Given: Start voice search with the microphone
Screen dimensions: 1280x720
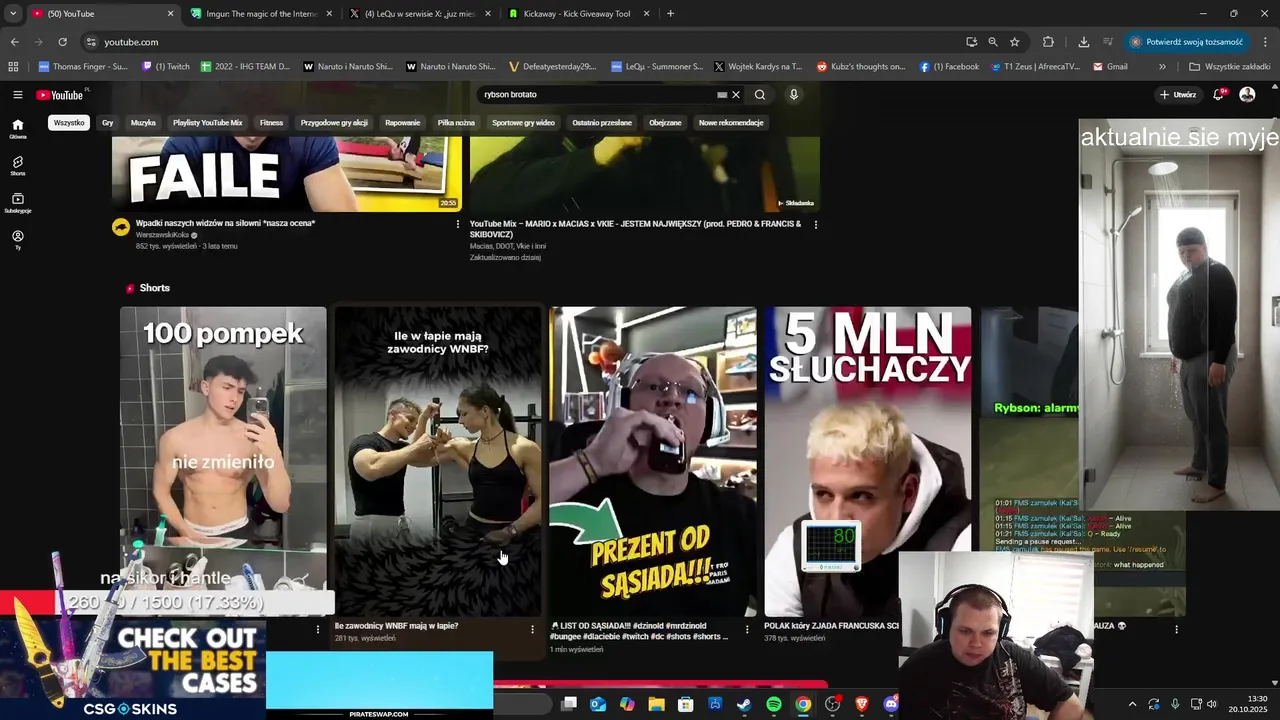Looking at the screenshot, I should coord(794,95).
